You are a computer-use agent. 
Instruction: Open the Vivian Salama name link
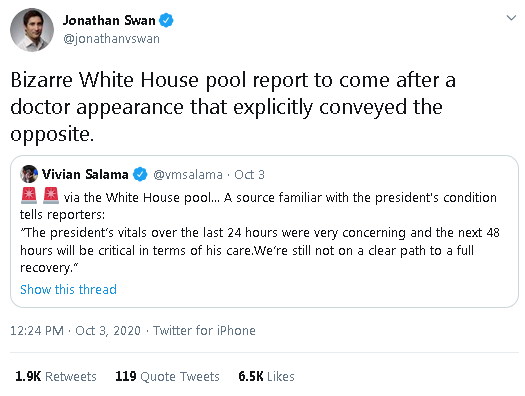[85, 174]
